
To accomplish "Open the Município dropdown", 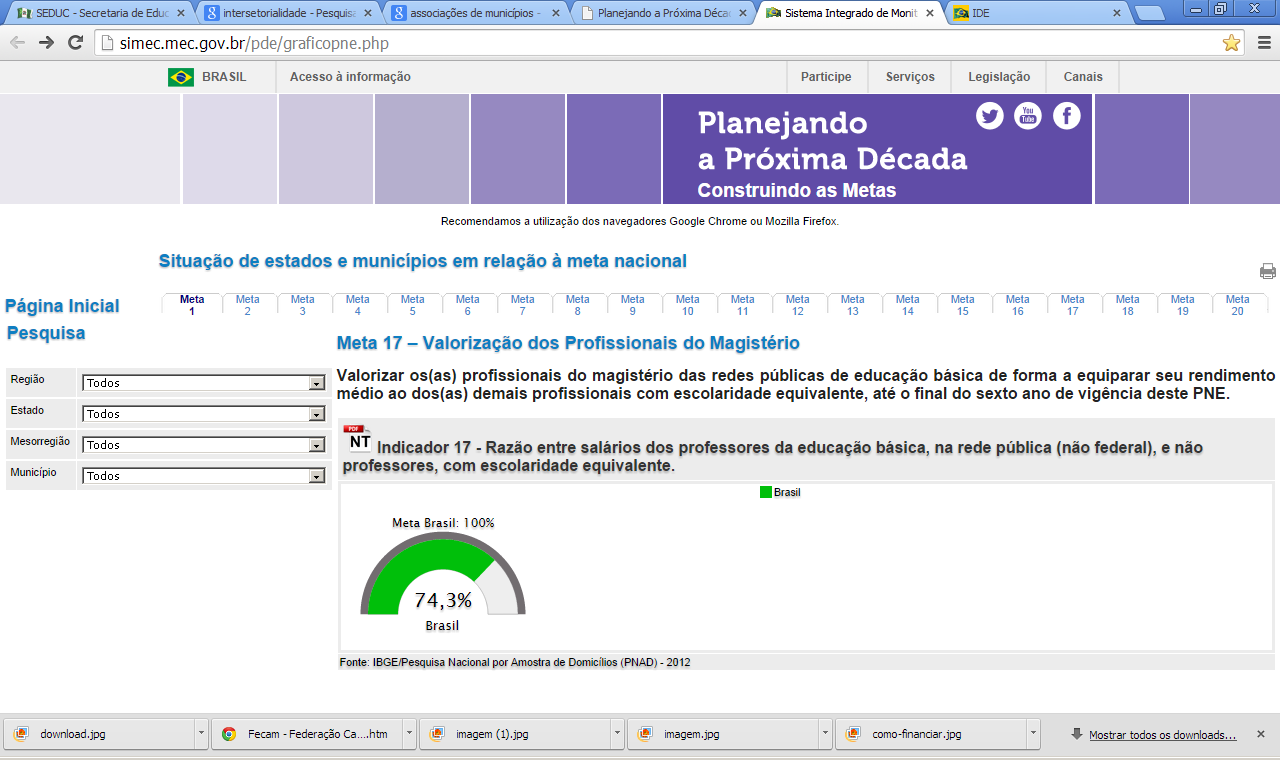I will coord(204,476).
